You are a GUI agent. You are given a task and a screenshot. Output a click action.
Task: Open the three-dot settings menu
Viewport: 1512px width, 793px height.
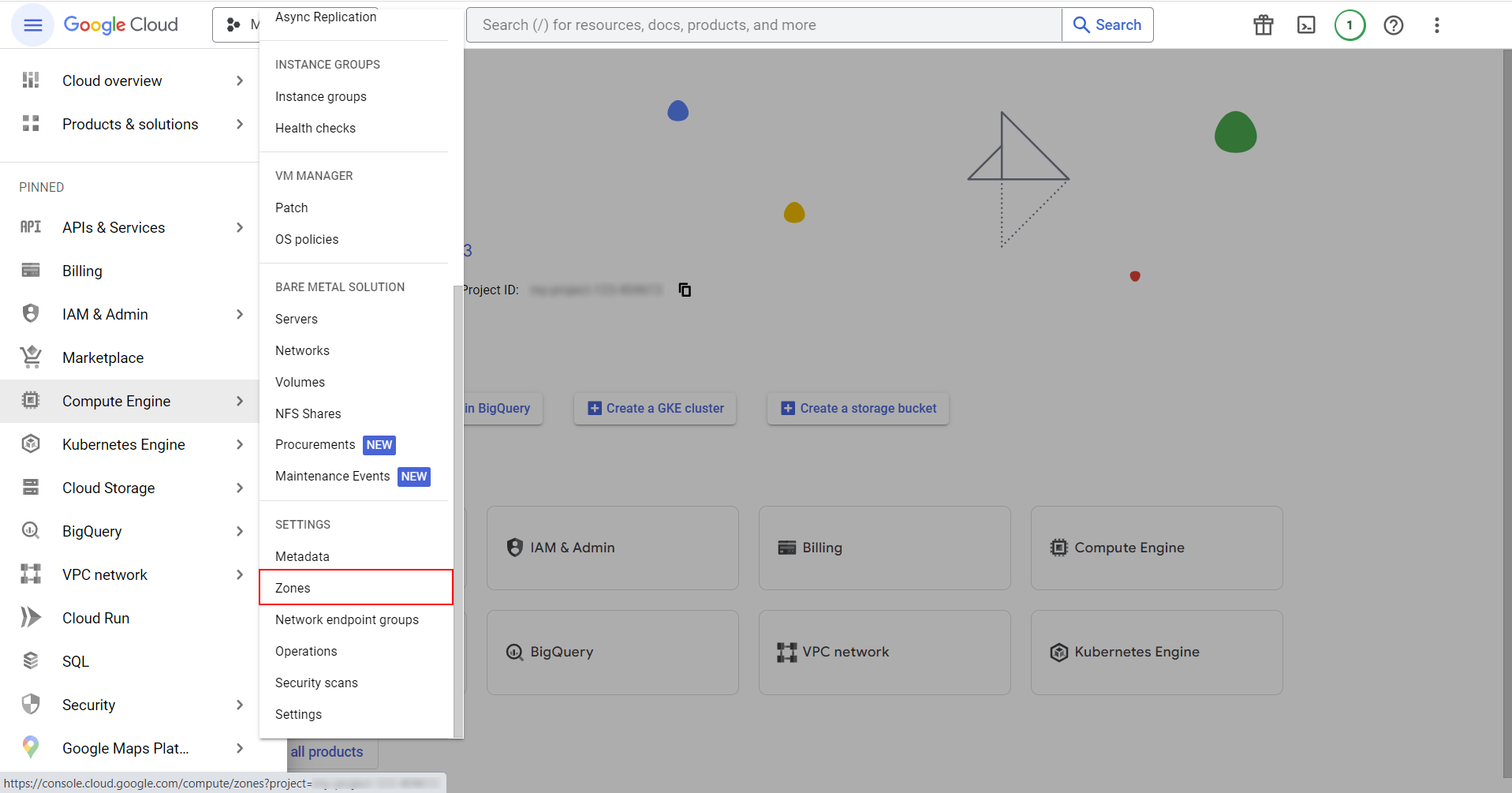point(1437,25)
